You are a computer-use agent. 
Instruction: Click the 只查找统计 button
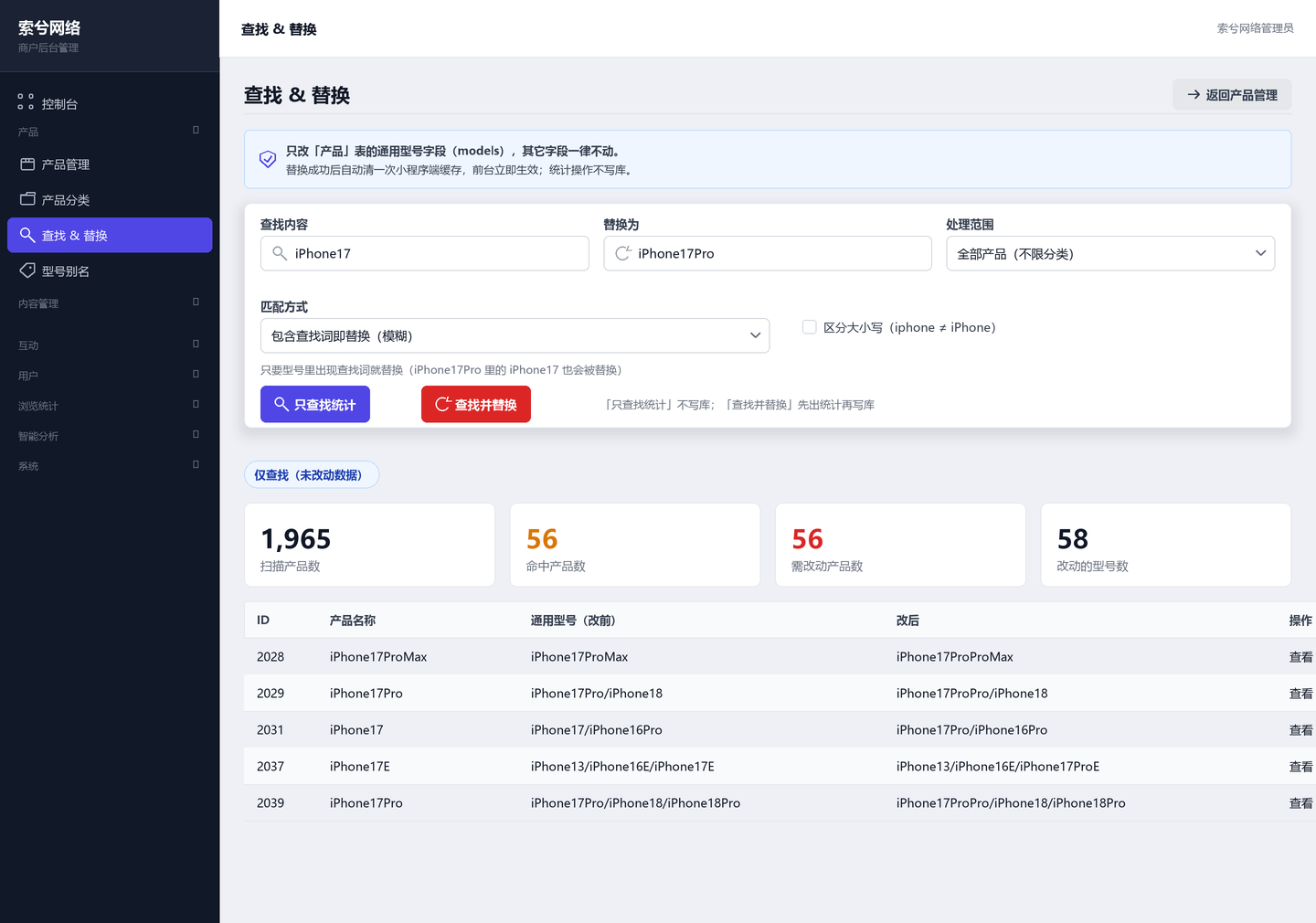(x=315, y=404)
